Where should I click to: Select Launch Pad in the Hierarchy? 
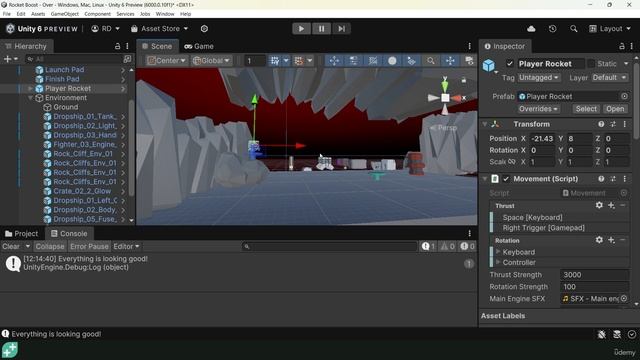coord(64,69)
